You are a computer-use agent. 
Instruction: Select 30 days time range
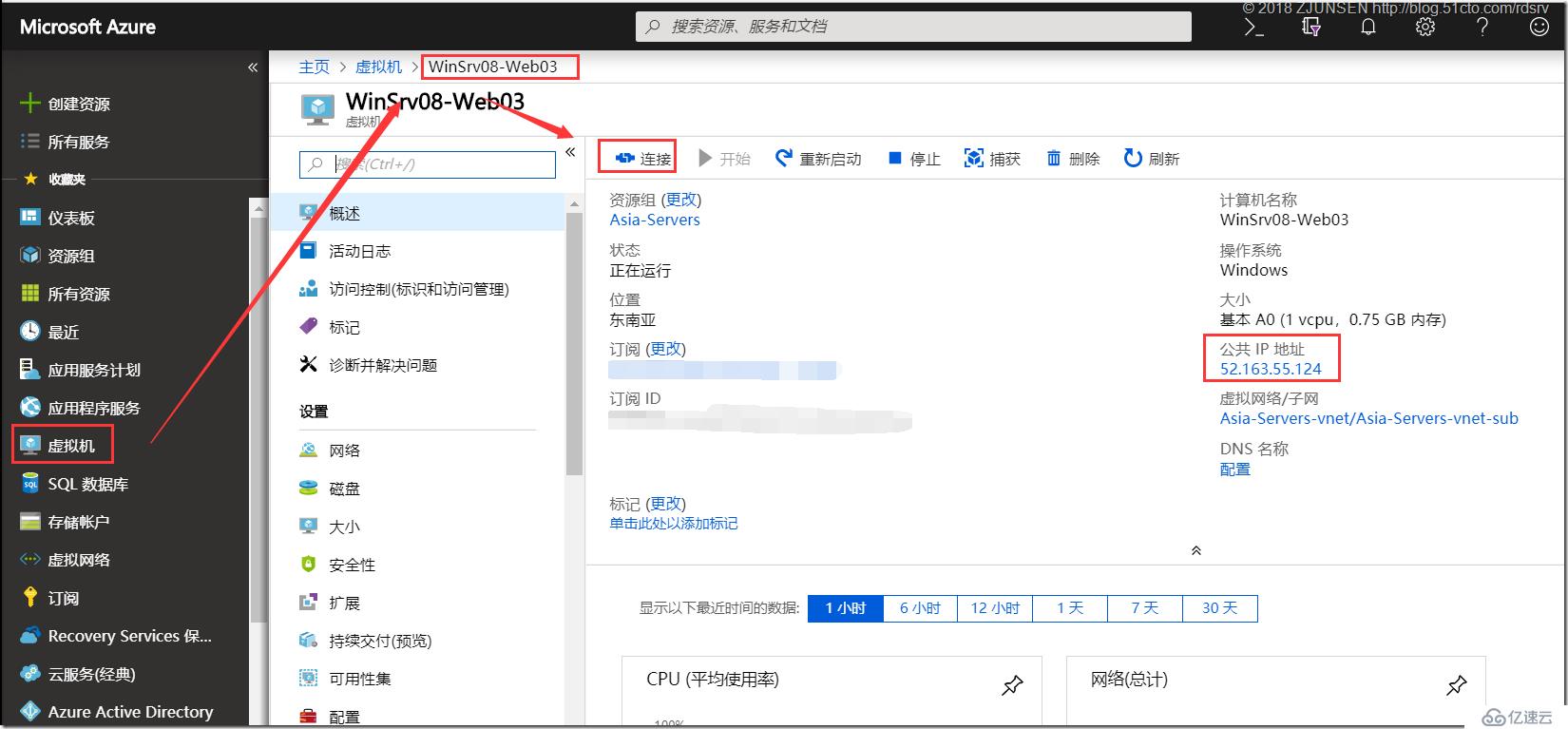[1220, 608]
